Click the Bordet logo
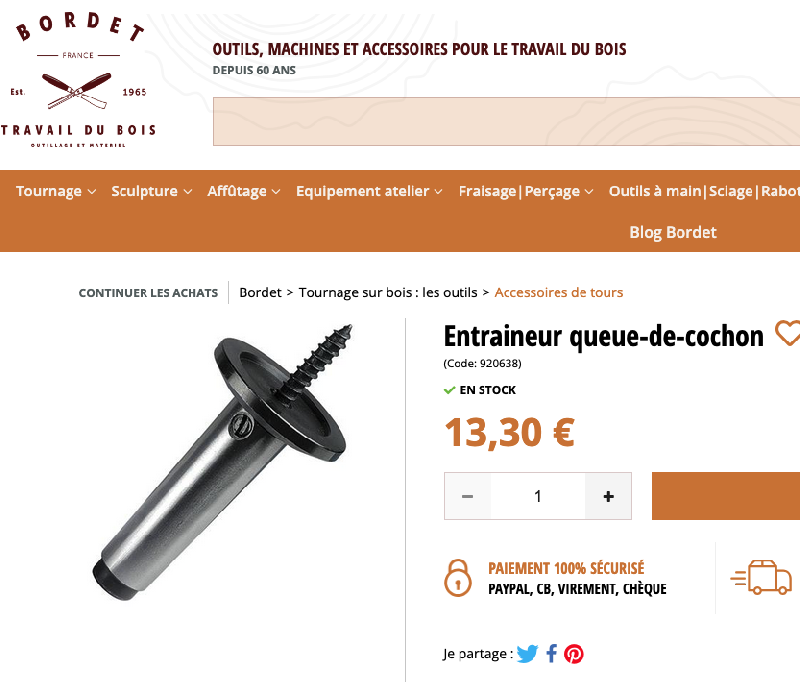Viewport: 800px width, 682px height. [x=78, y=81]
